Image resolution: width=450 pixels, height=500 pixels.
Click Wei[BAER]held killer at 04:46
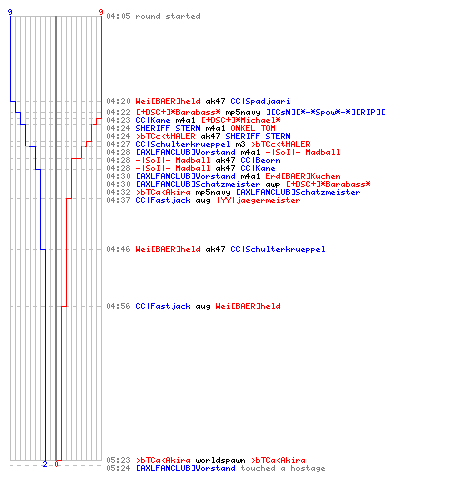pyautogui.click(x=168, y=249)
